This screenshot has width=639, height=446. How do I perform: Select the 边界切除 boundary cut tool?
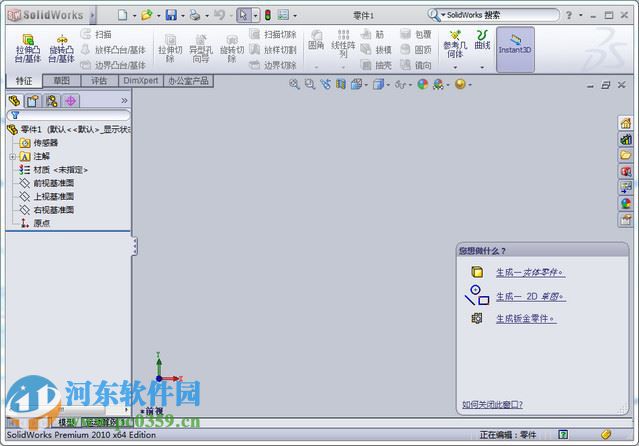coord(273,65)
